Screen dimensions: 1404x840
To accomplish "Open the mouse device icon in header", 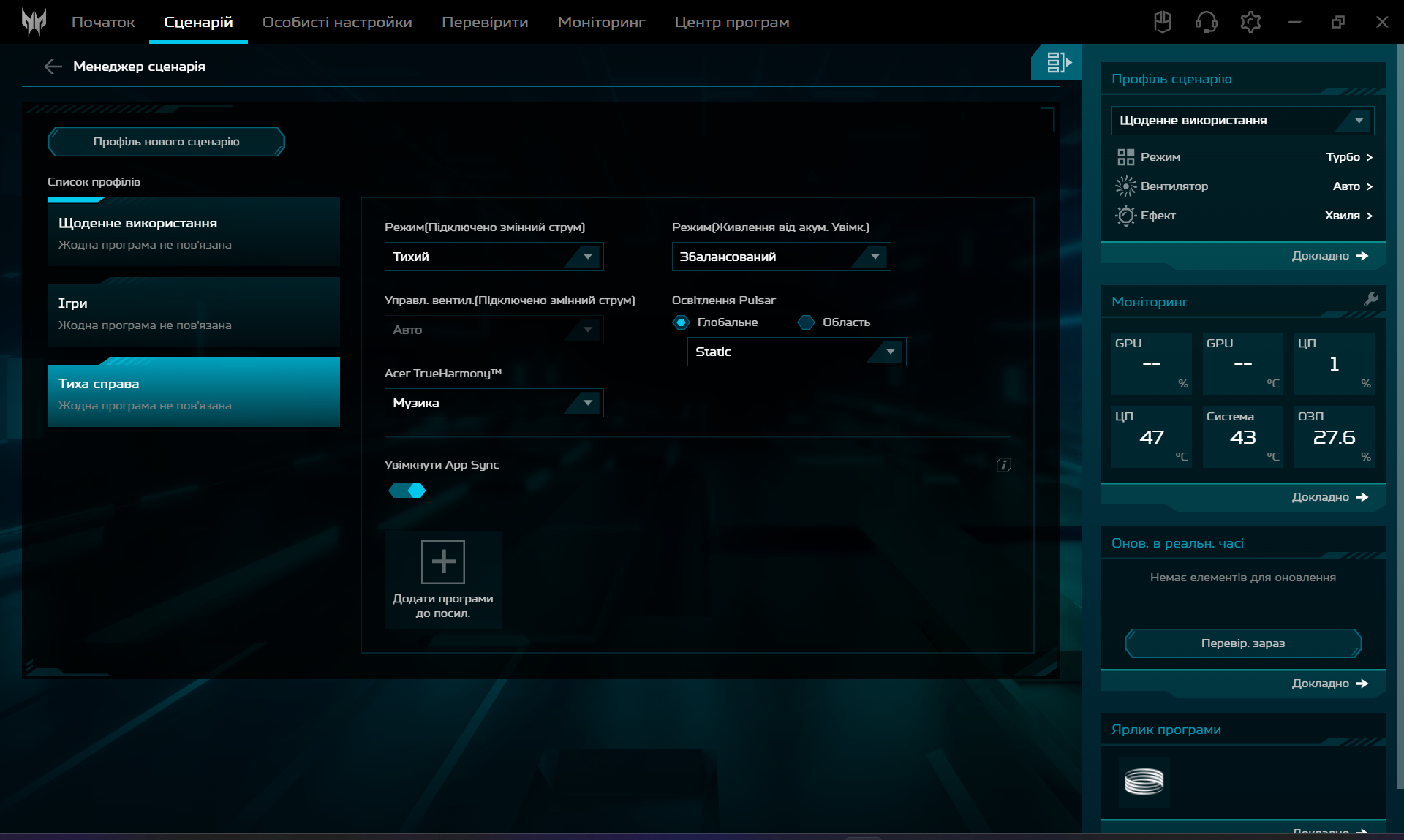I will (x=1163, y=22).
